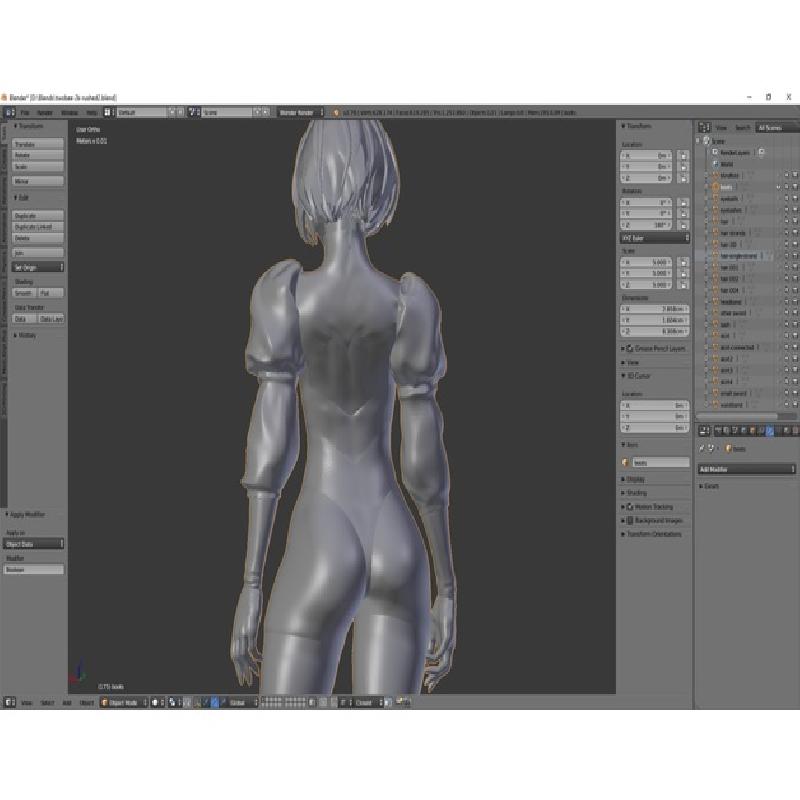The image size is (800, 800).
Task: Open the Scene properties tab icon
Action: (x=735, y=431)
